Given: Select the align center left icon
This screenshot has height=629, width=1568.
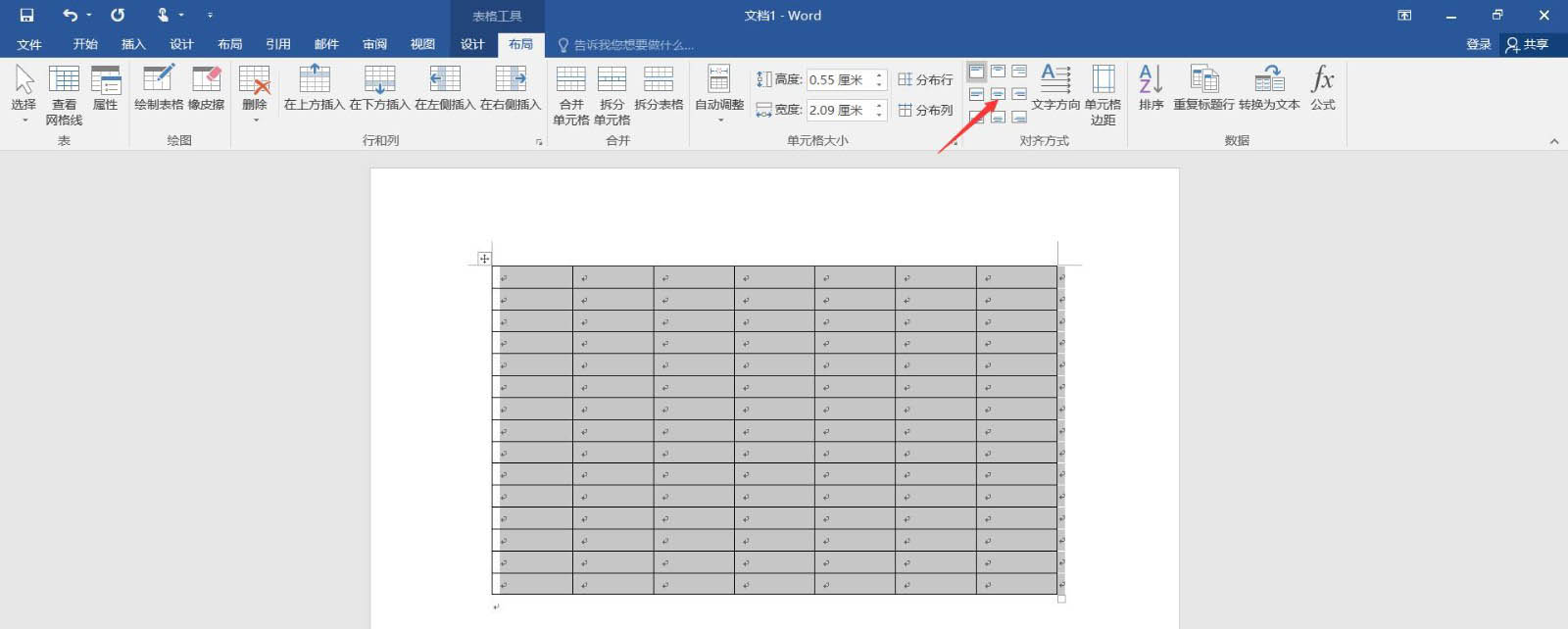Looking at the screenshot, I should [976, 94].
